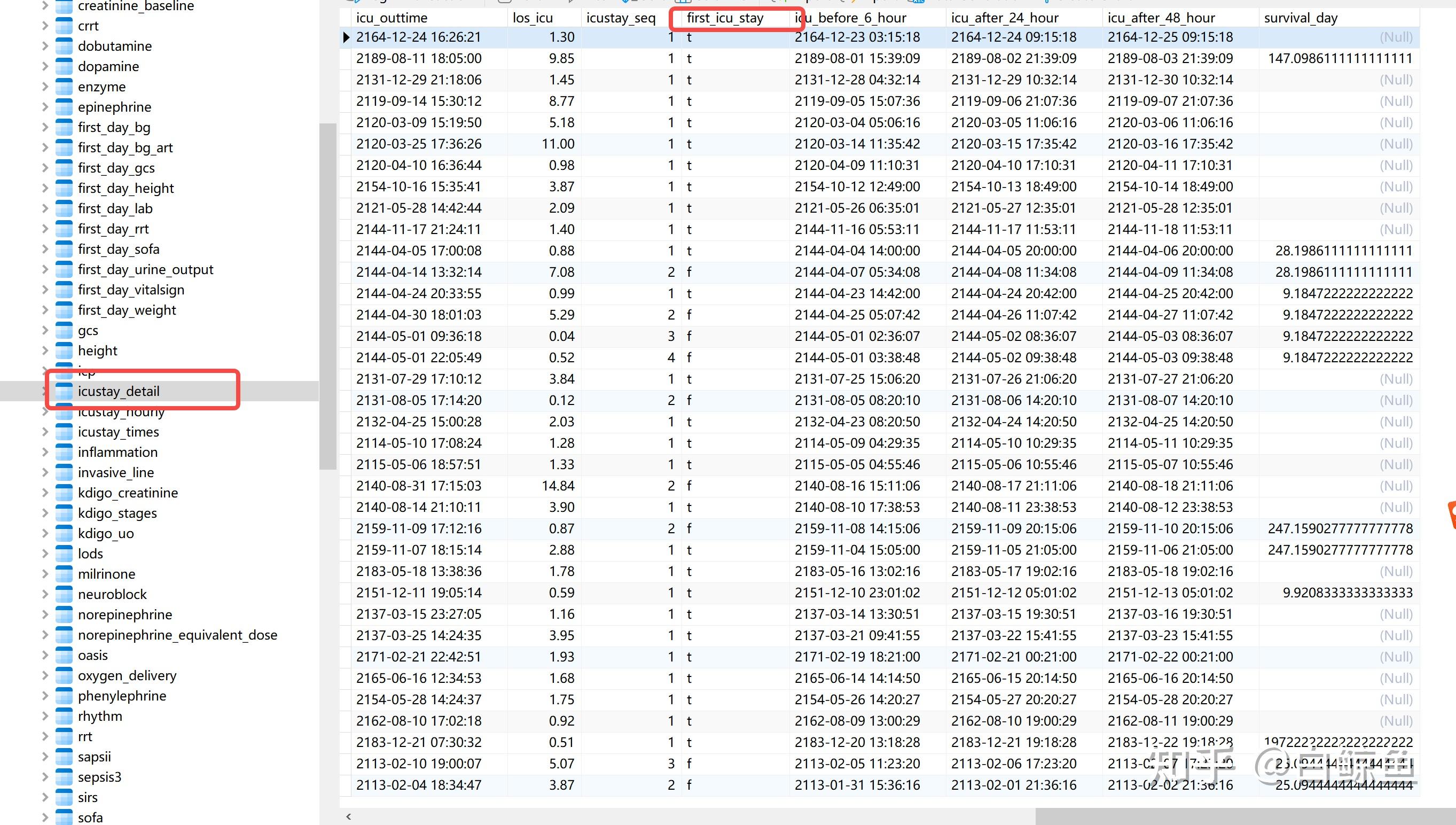Click the table icon next to kdigo_stages
This screenshot has width=1456, height=825.
click(64, 513)
